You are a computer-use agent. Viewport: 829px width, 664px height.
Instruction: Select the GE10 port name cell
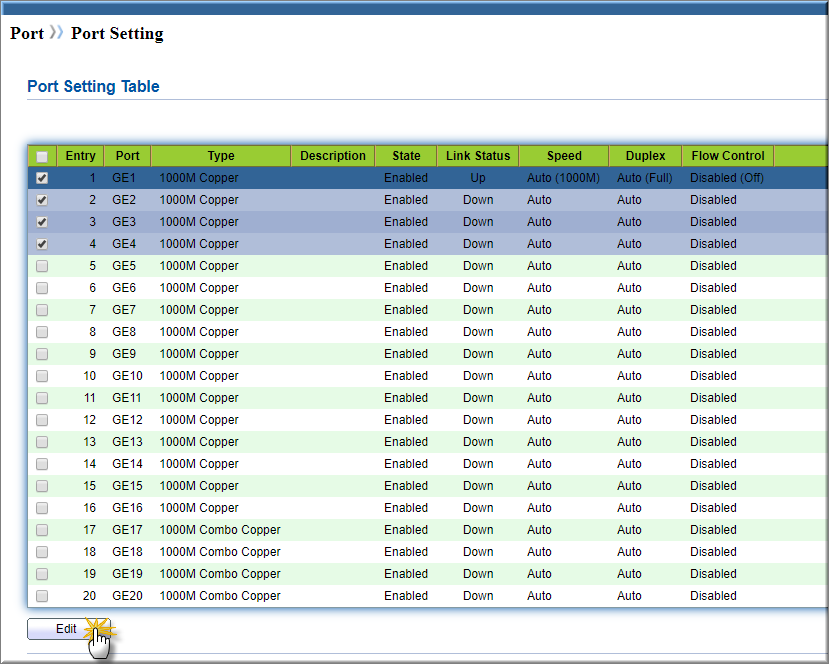tap(127, 376)
